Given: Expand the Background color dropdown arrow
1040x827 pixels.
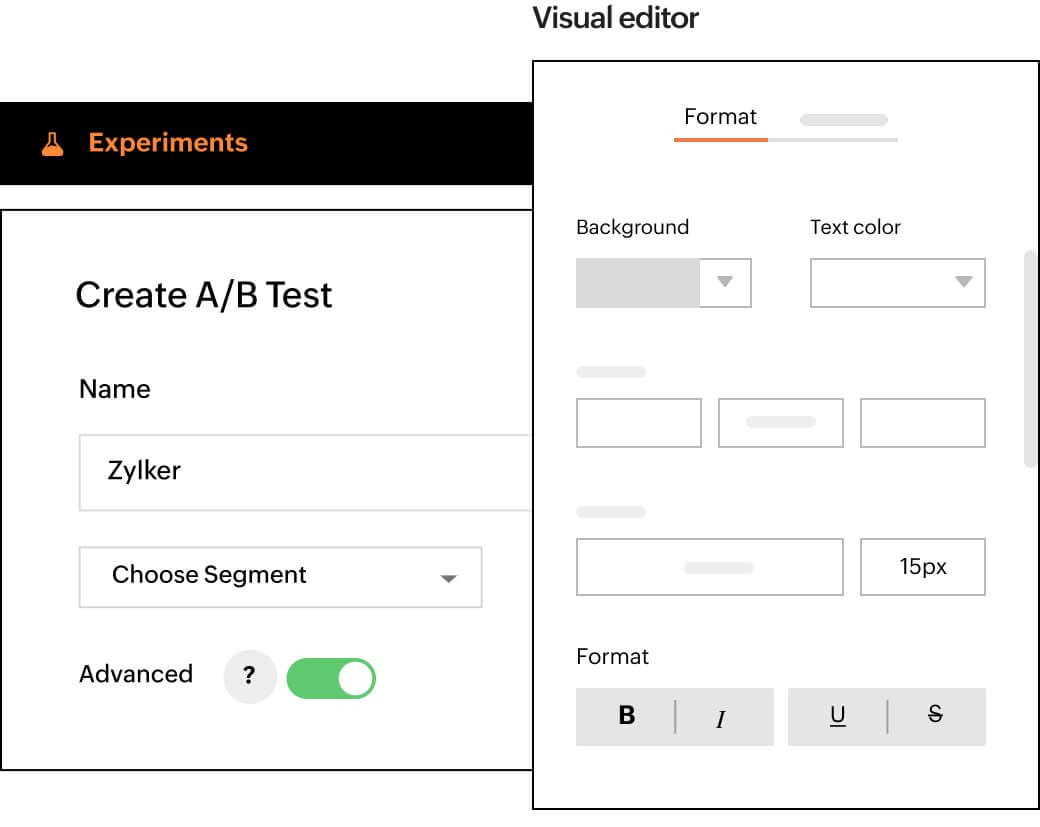Looking at the screenshot, I should point(725,283).
